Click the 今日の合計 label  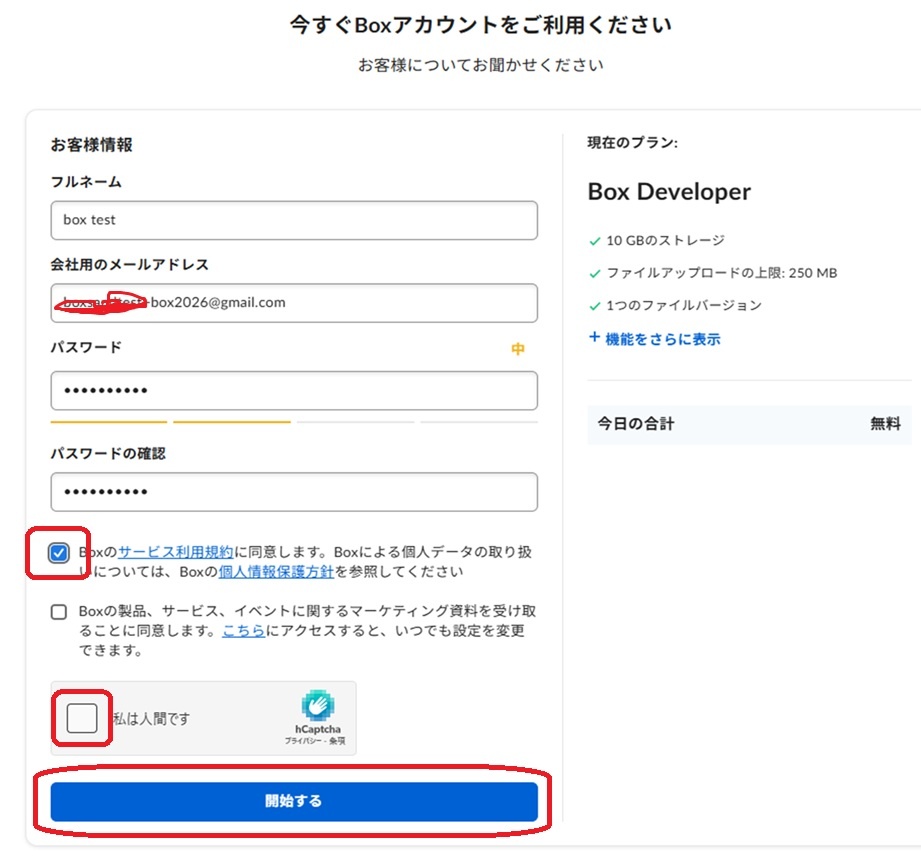636,424
